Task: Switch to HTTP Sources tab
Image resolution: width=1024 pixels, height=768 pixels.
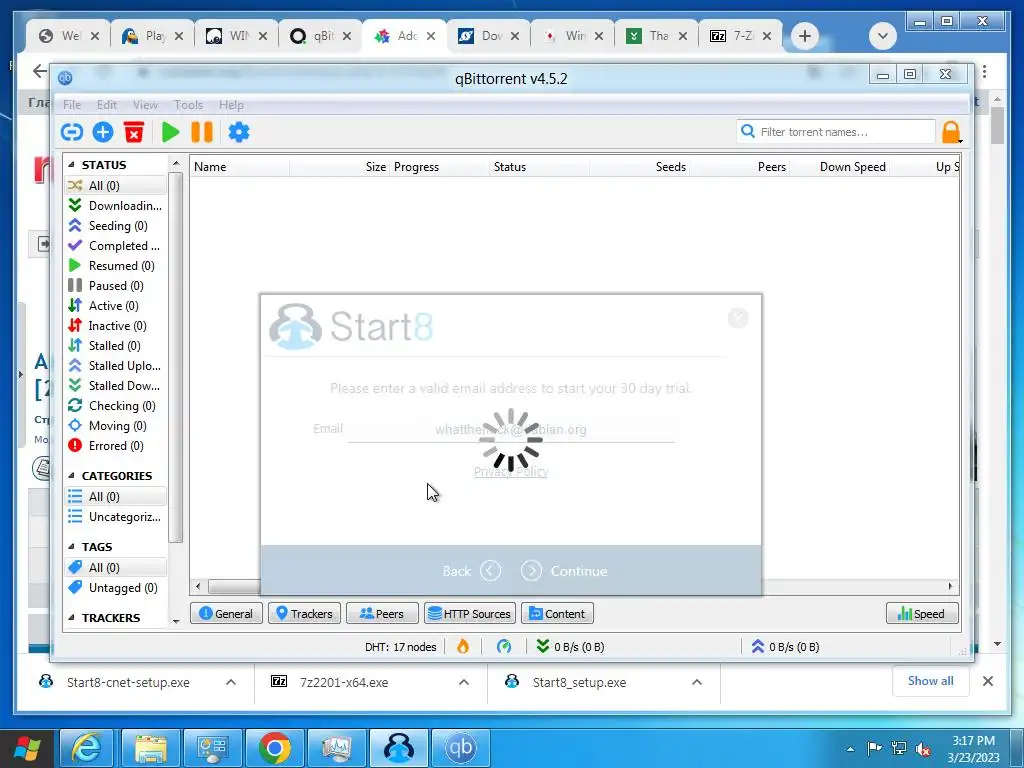Action: (x=470, y=614)
